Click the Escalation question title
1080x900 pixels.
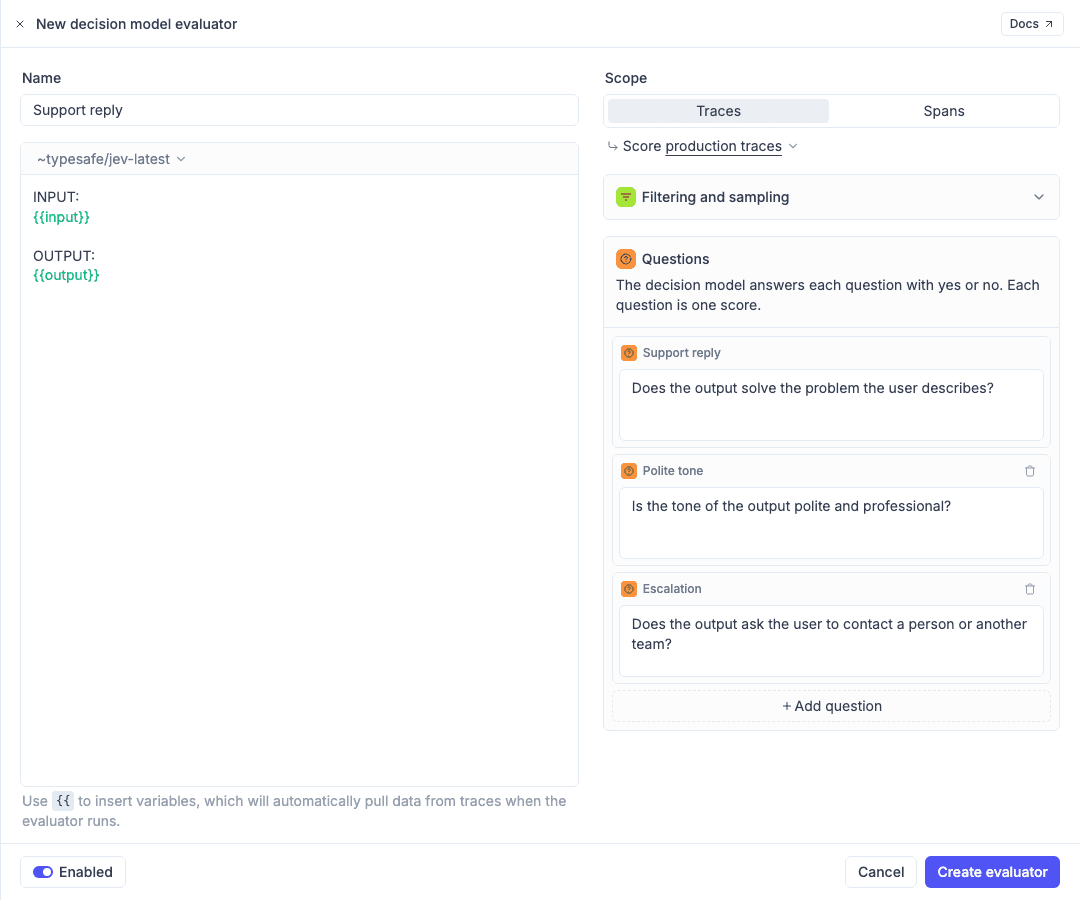pos(672,589)
